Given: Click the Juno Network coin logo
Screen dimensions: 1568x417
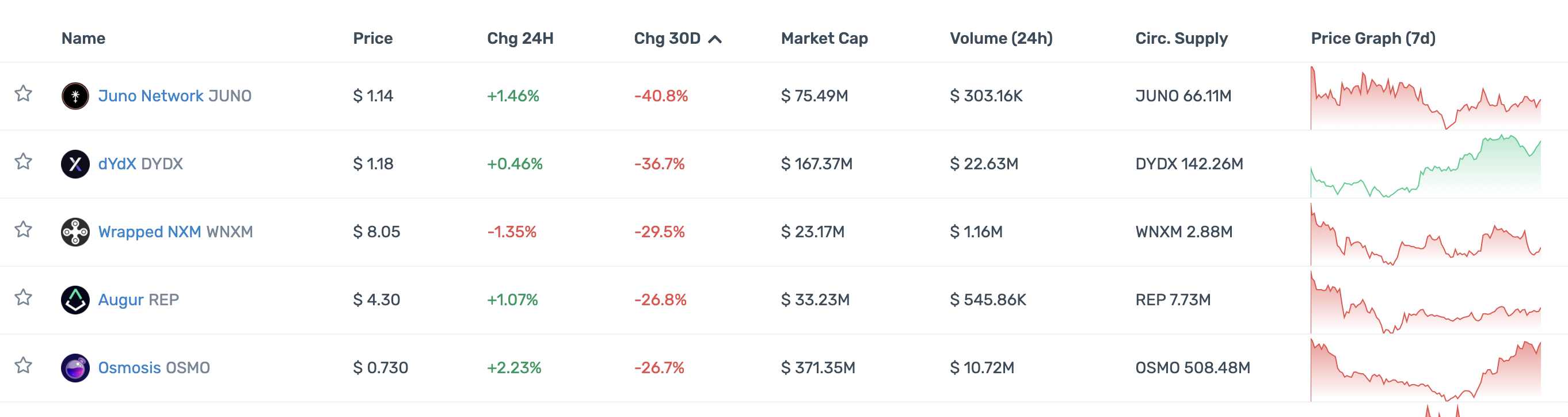Looking at the screenshot, I should coord(75,96).
